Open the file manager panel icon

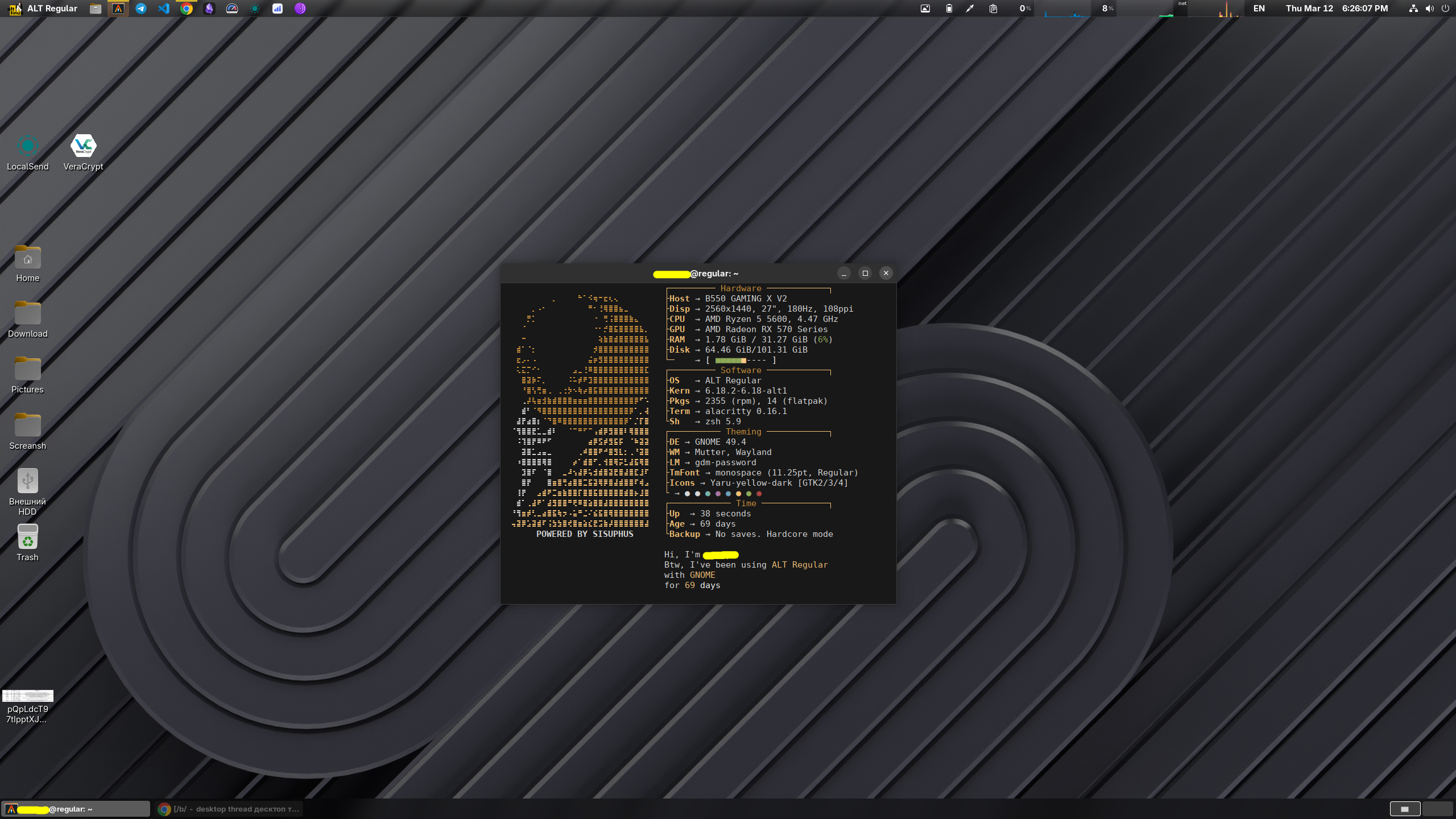[x=96, y=9]
